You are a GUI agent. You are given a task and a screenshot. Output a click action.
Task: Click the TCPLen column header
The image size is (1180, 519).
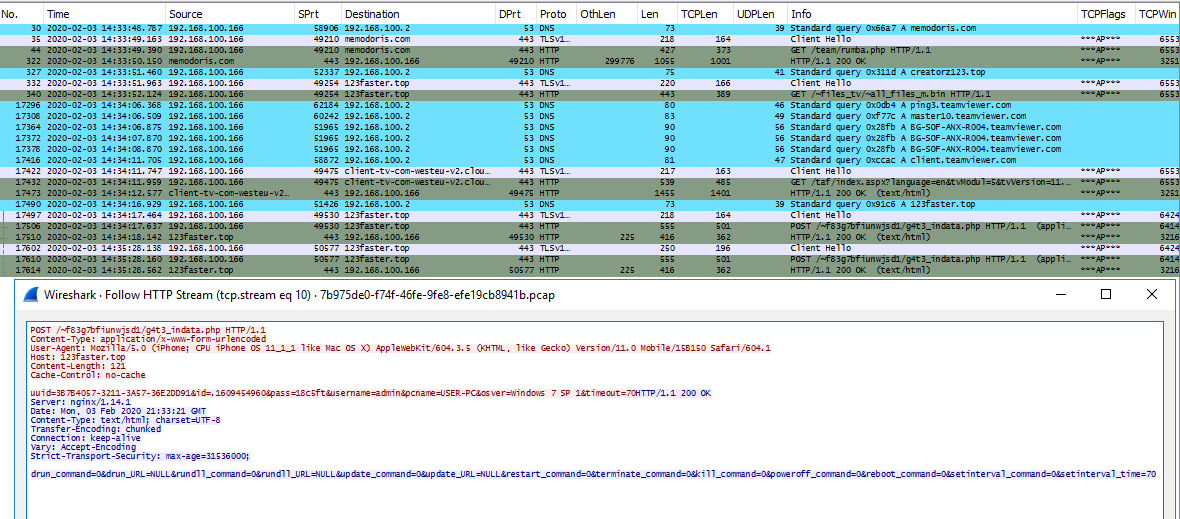click(x=704, y=14)
